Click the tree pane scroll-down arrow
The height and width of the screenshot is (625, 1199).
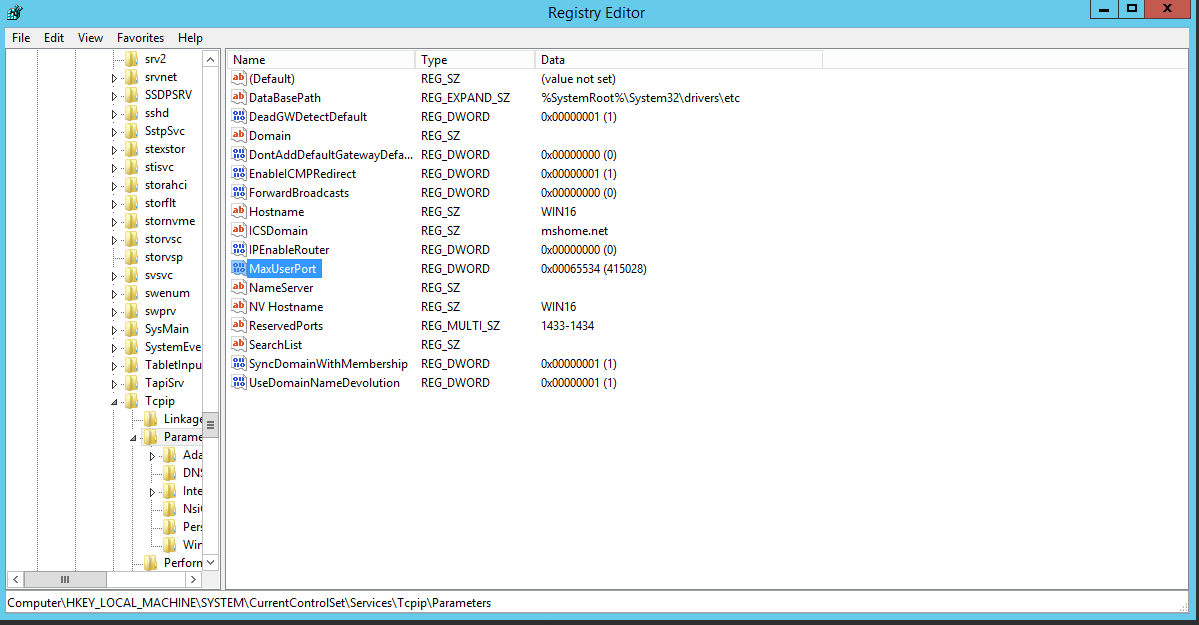pyautogui.click(x=211, y=562)
